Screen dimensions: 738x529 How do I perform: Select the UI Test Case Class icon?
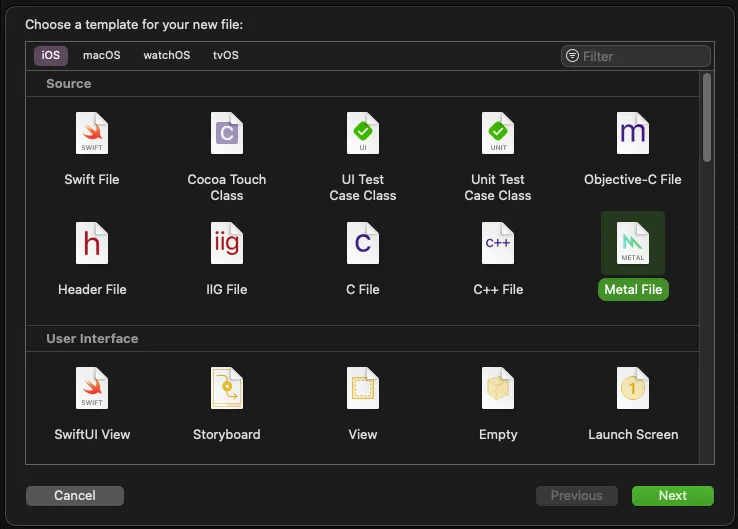click(363, 133)
